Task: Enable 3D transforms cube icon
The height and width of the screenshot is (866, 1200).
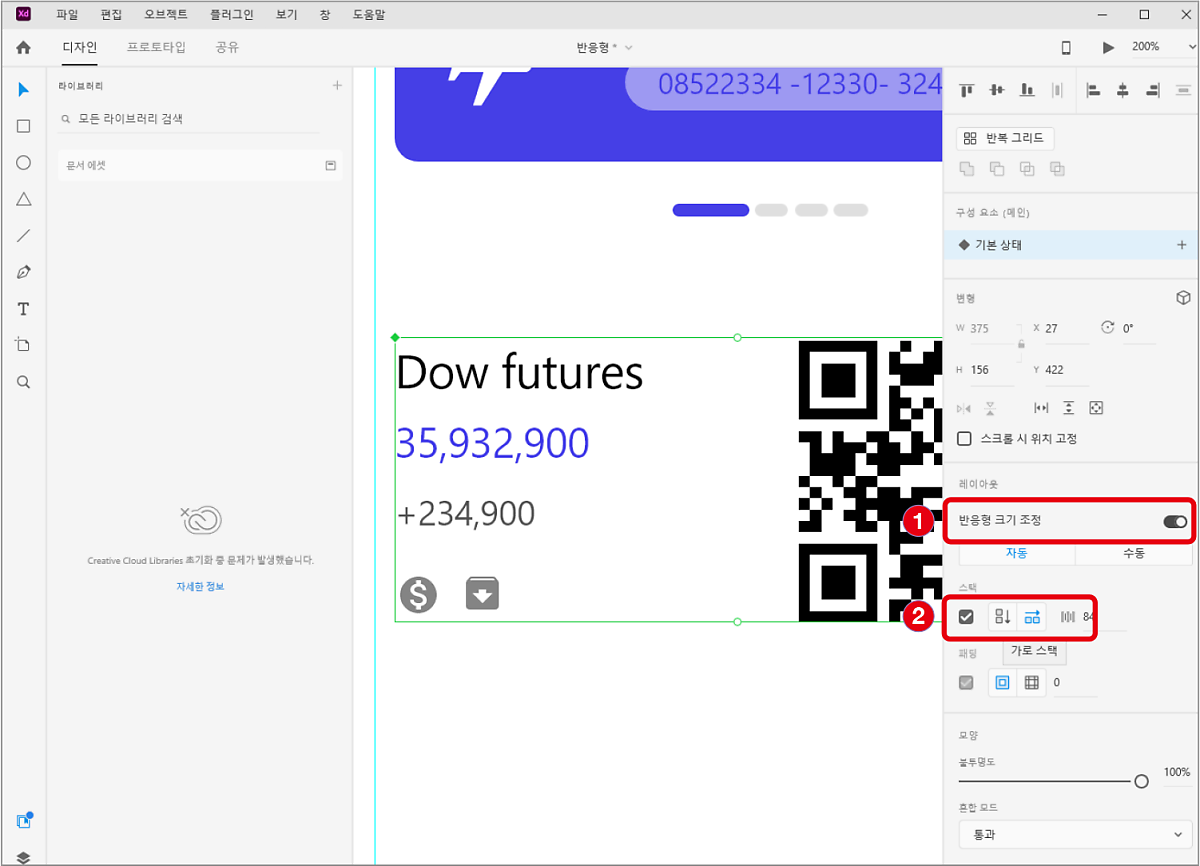Action: [1183, 298]
